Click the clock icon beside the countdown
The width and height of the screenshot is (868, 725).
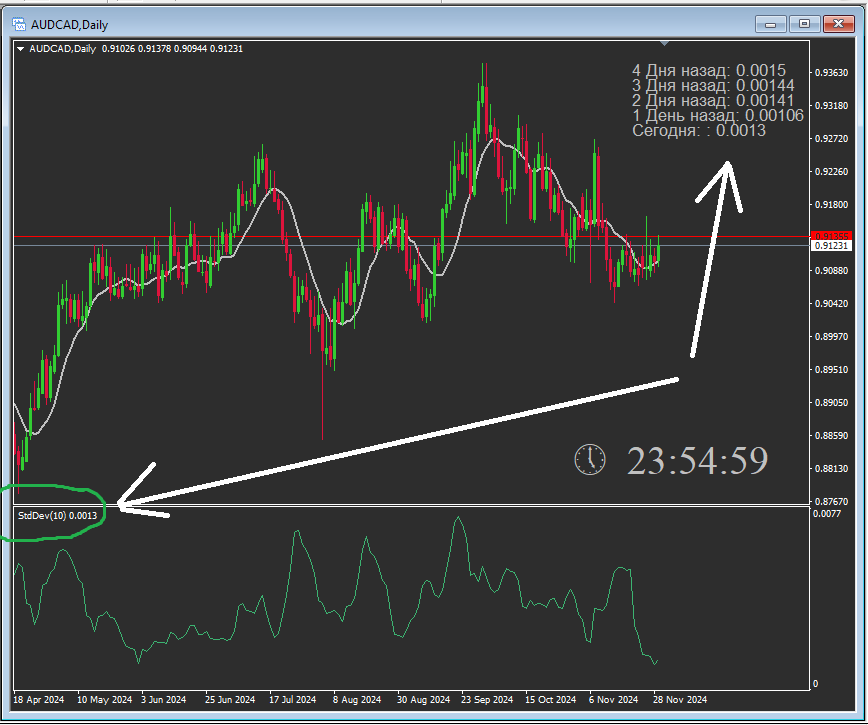click(x=590, y=459)
